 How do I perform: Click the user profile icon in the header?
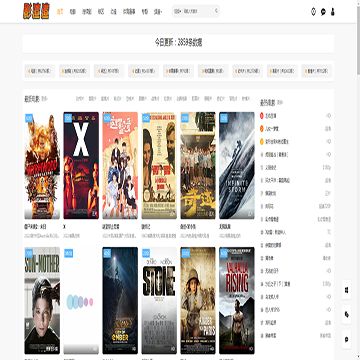332,12
